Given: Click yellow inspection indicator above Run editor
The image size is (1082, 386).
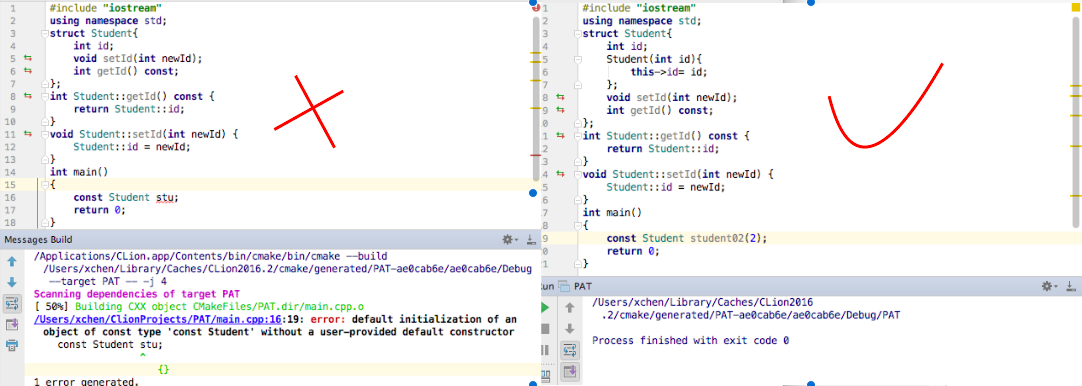Looking at the screenshot, I should 1076,8.
